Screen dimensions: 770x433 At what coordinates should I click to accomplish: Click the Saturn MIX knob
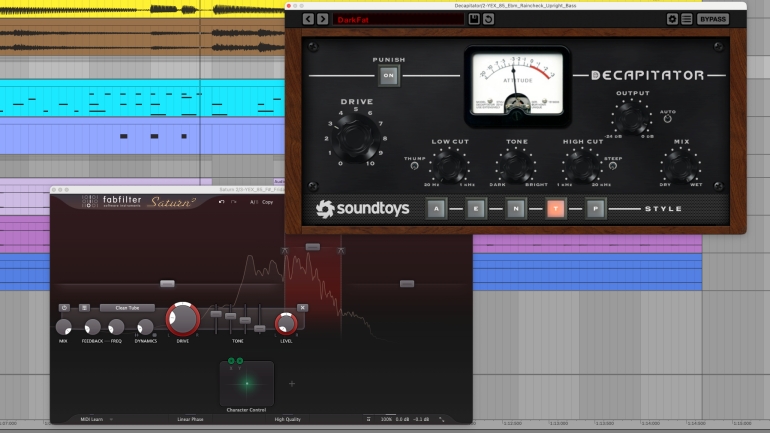pos(63,326)
